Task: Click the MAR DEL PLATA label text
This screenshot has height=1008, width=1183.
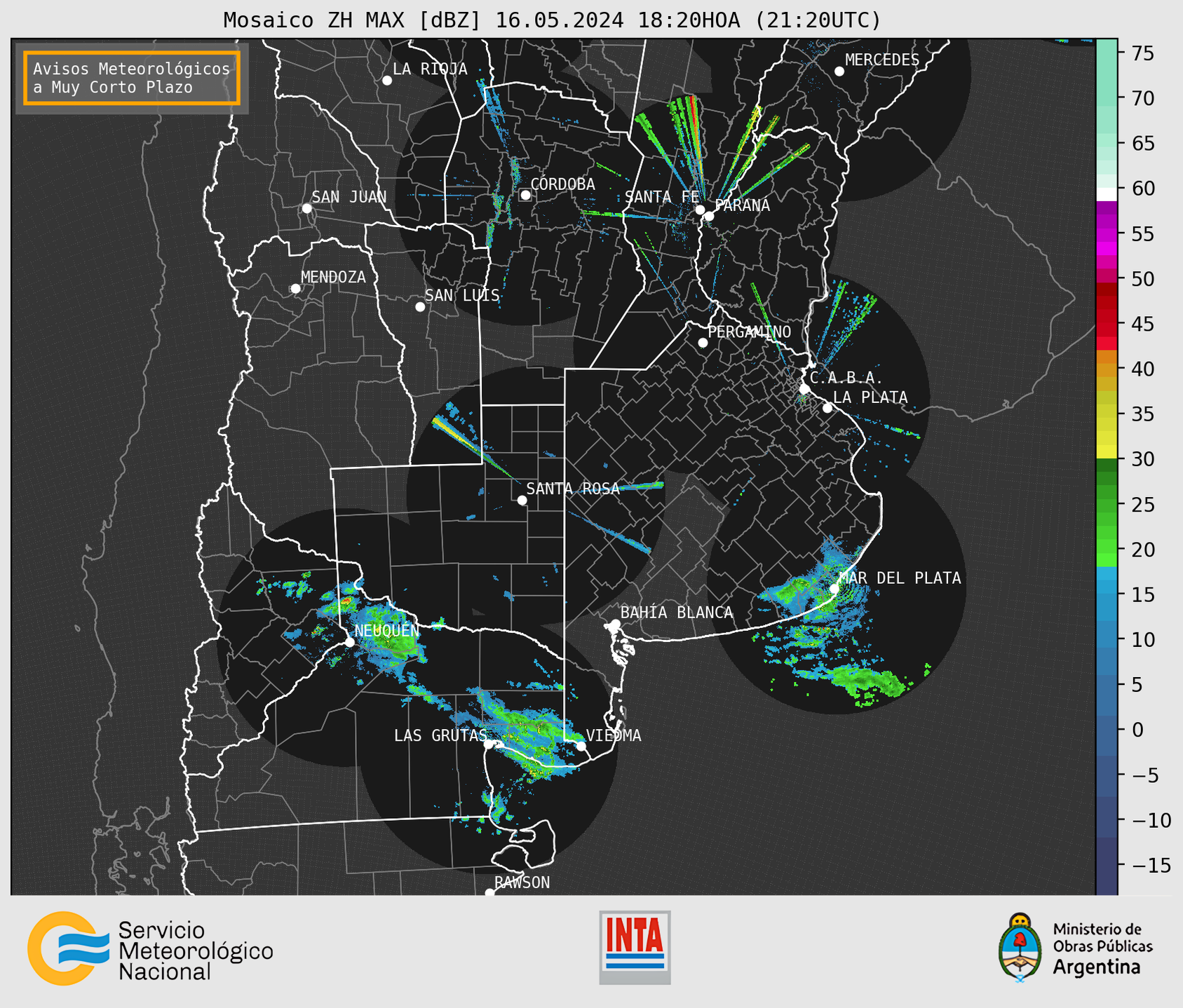Action: point(900,578)
